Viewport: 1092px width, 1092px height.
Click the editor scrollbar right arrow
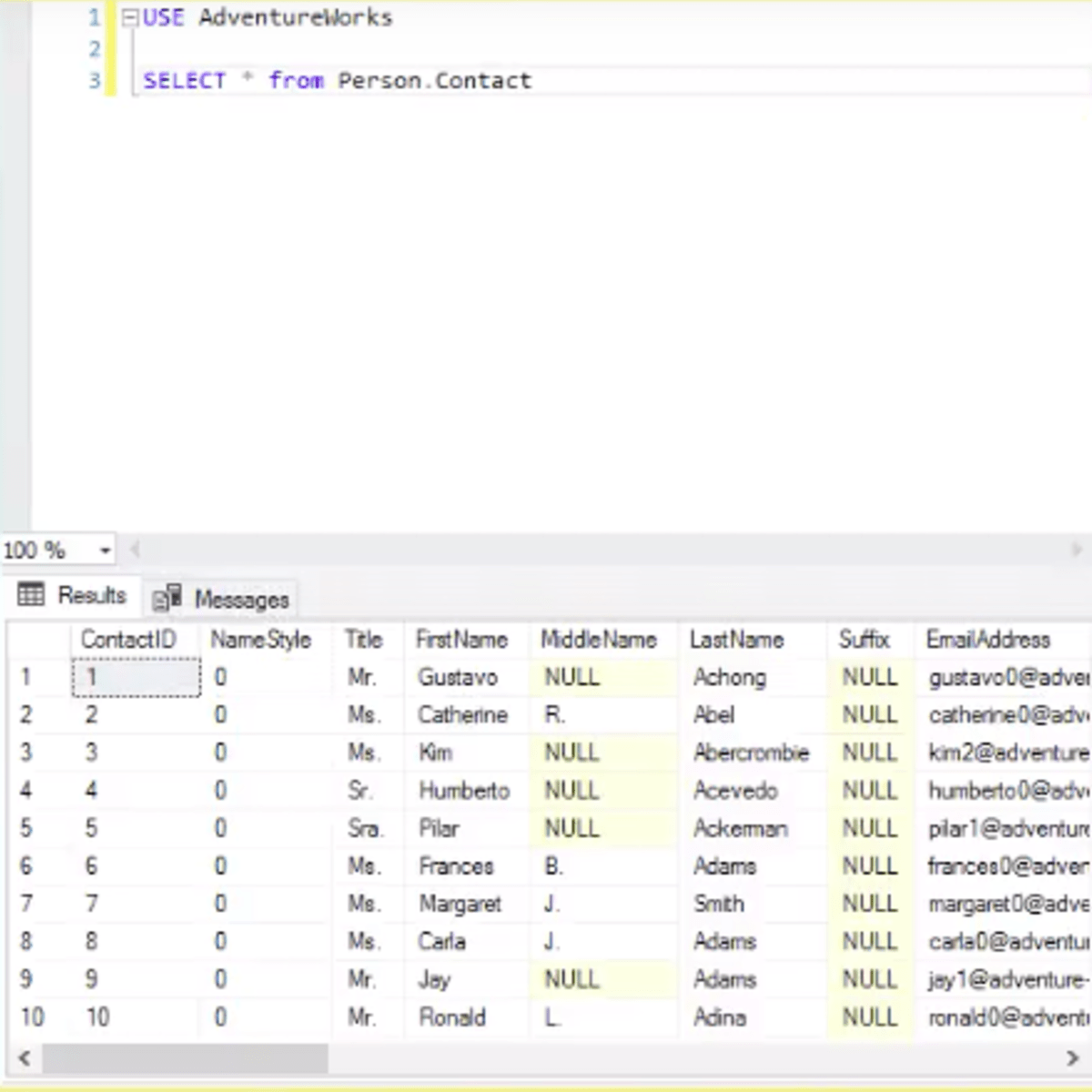pos(1078,550)
